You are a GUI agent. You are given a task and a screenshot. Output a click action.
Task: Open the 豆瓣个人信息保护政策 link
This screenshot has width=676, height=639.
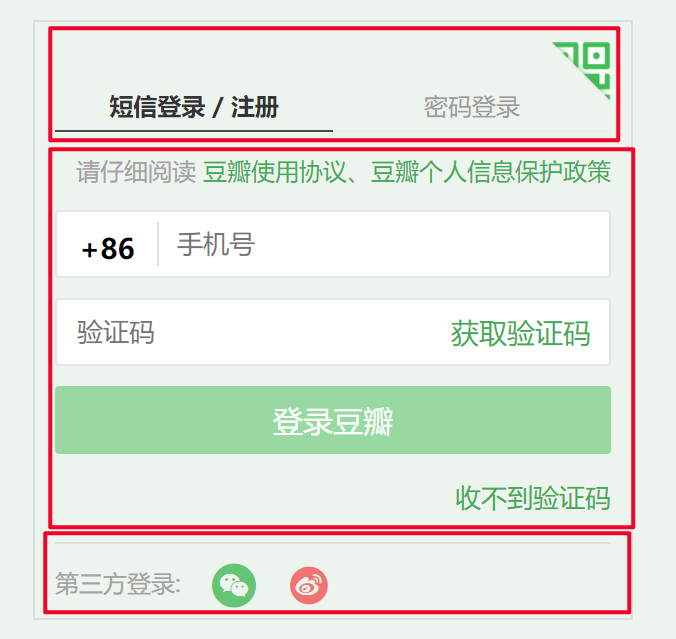pyautogui.click(x=491, y=172)
